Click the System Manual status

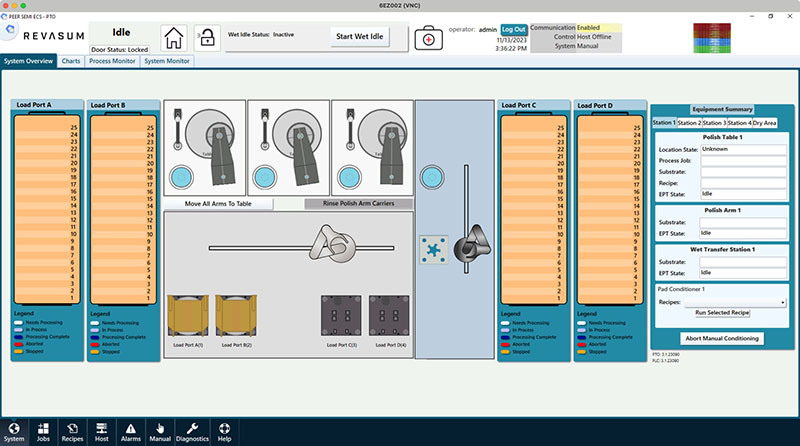click(577, 46)
